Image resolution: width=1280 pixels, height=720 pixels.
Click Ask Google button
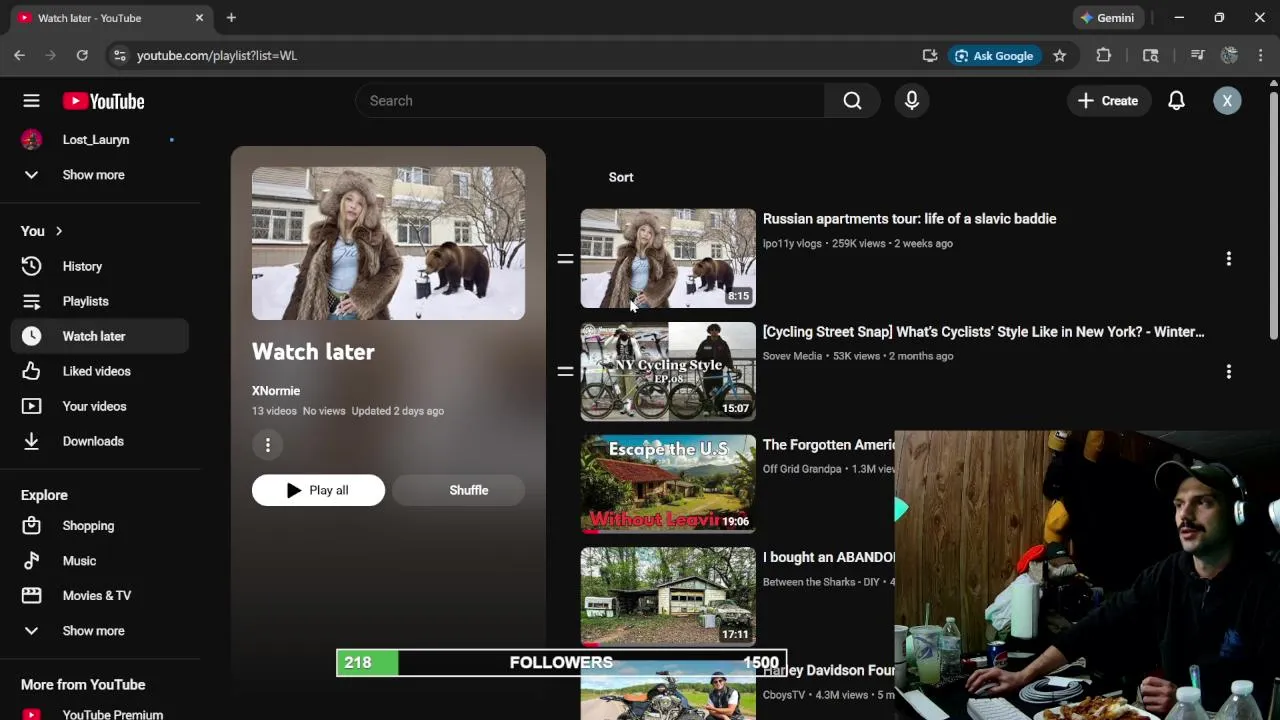994,56
